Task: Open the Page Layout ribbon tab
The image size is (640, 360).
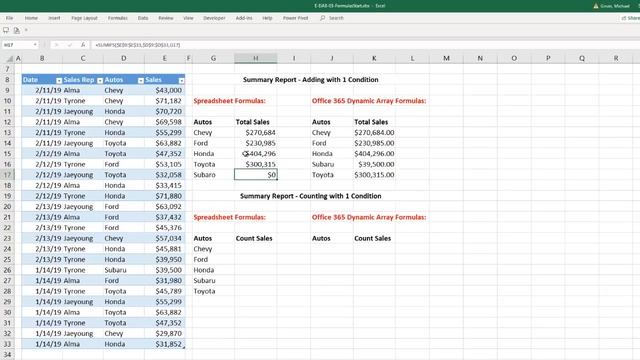Action: [x=84, y=18]
